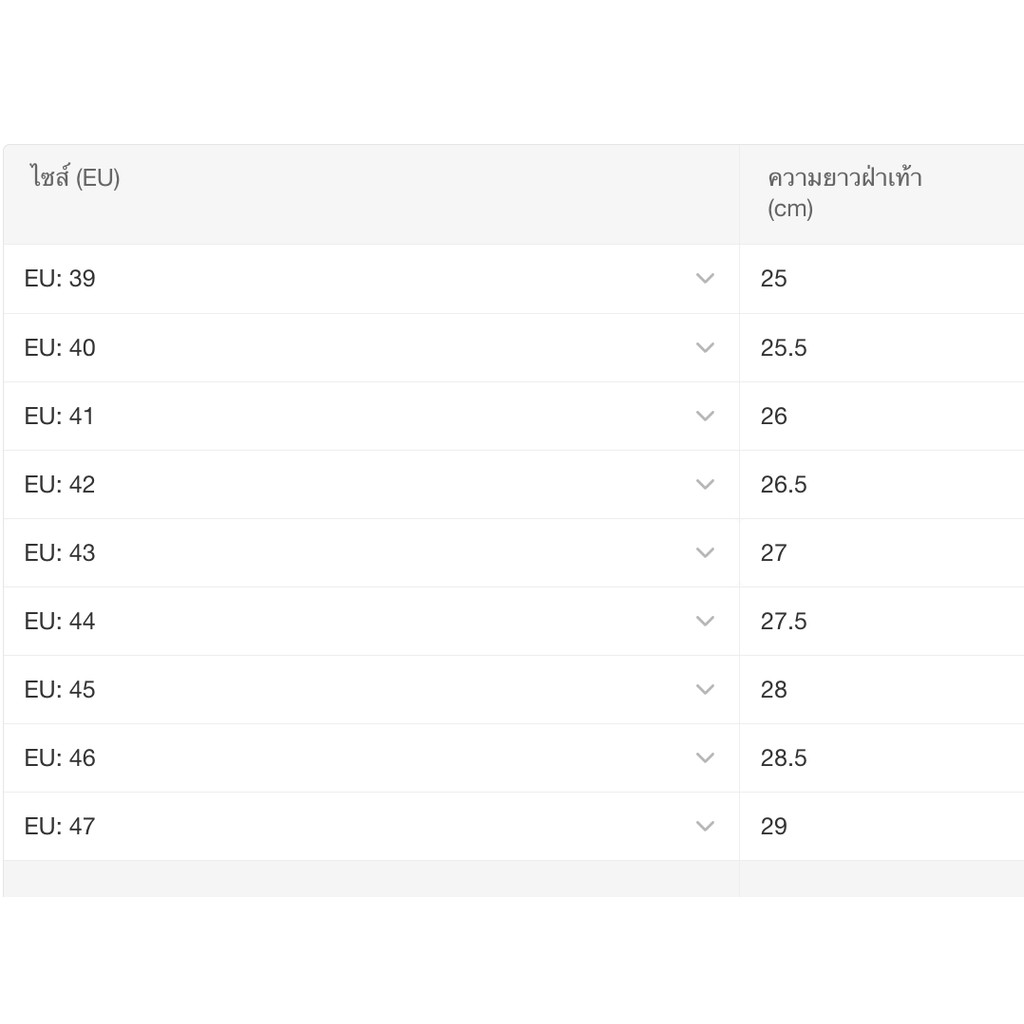The width and height of the screenshot is (1024, 1024).
Task: Click the chevron beside EU: 42
Action: (x=705, y=484)
